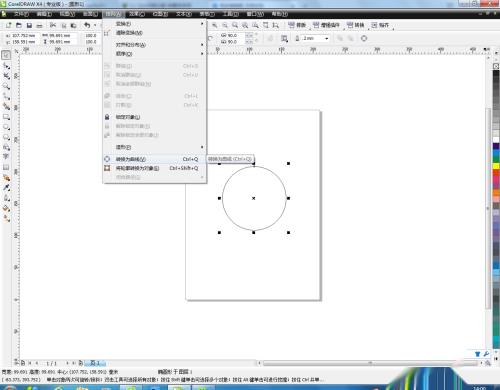Screen dimensions: 500x390
Task: Select the Crop tool in toolbox
Action: coord(6,76)
